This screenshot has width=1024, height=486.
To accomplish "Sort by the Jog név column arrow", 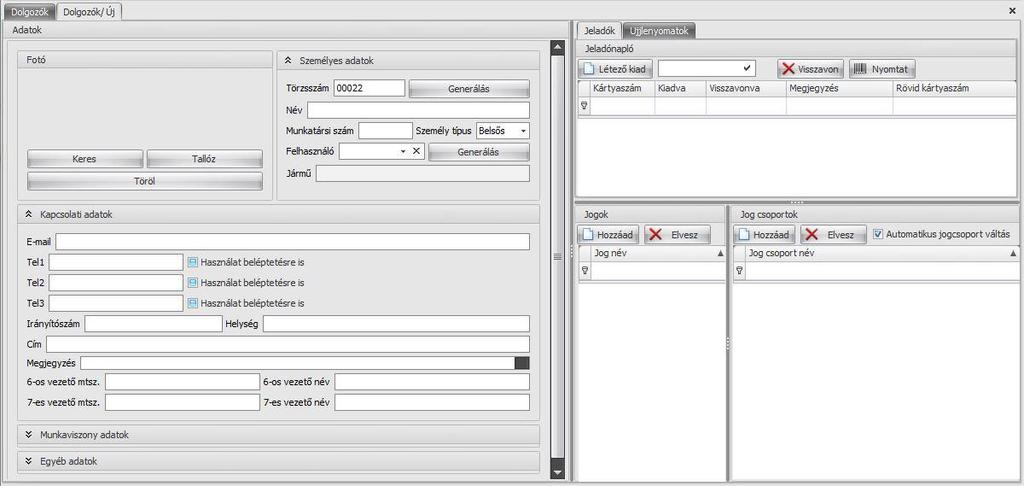I will (720, 253).
